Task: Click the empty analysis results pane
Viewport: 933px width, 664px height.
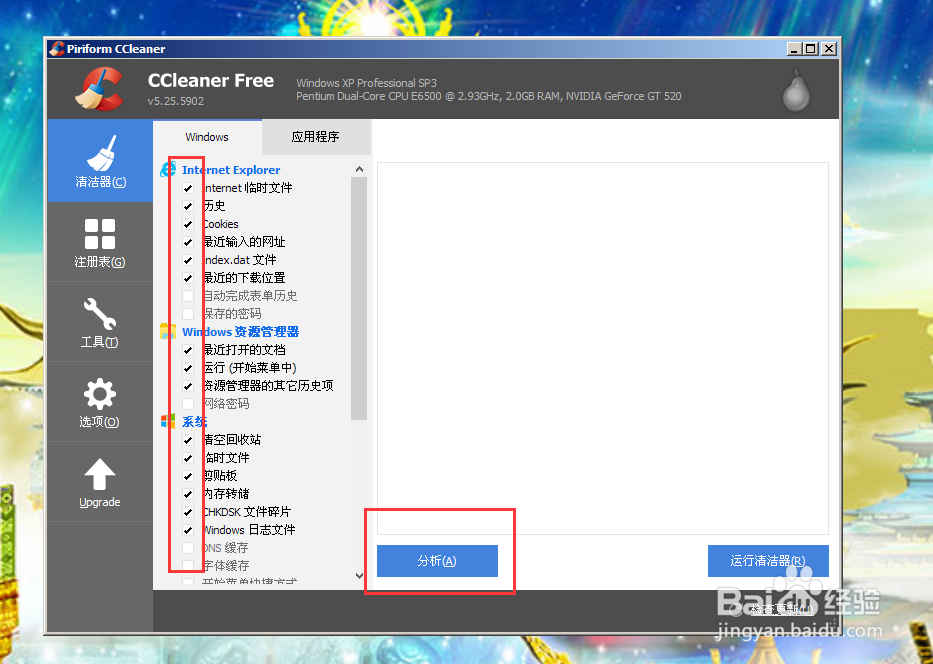Action: tap(603, 348)
